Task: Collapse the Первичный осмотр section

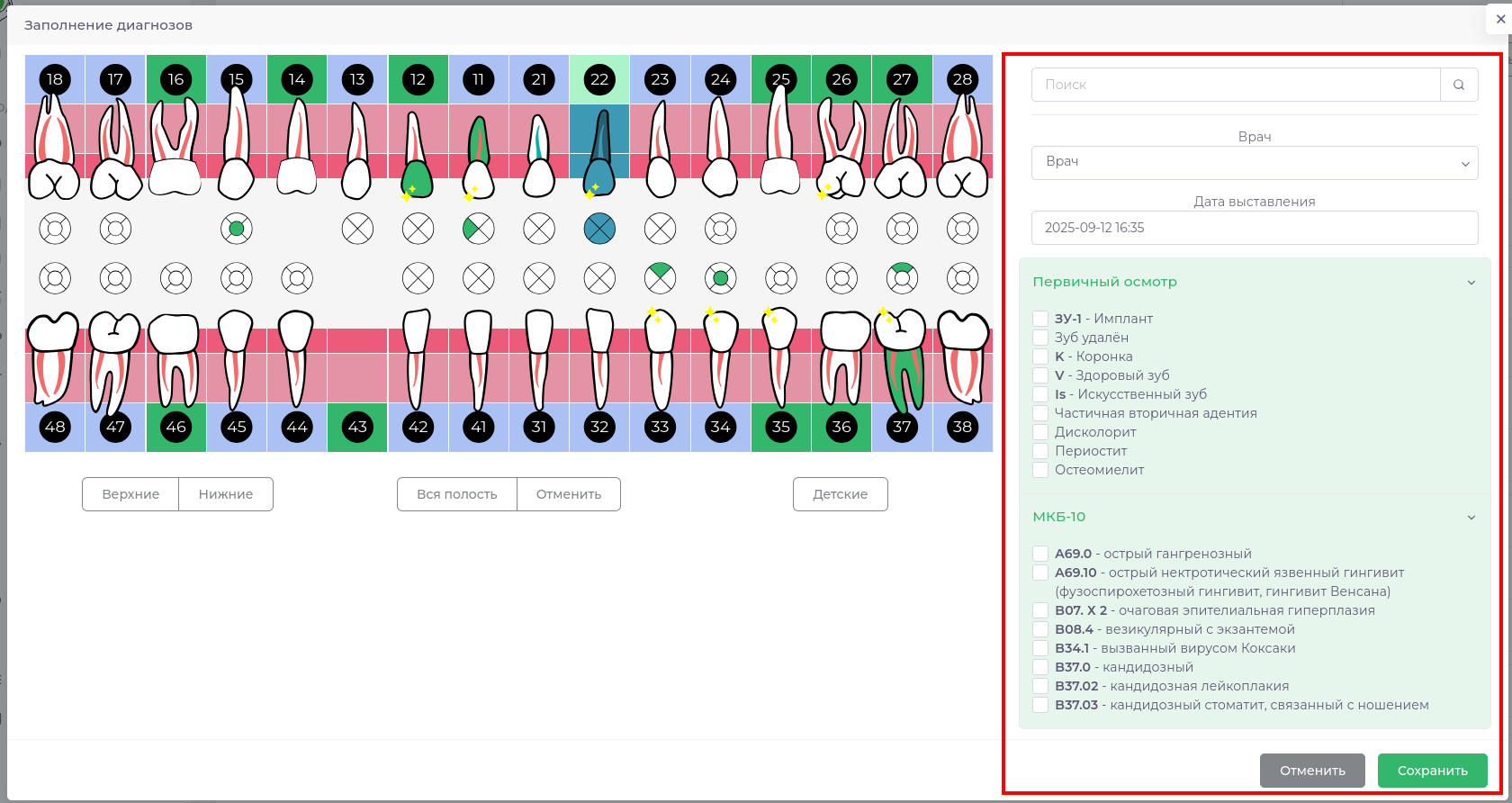Action: click(1471, 283)
